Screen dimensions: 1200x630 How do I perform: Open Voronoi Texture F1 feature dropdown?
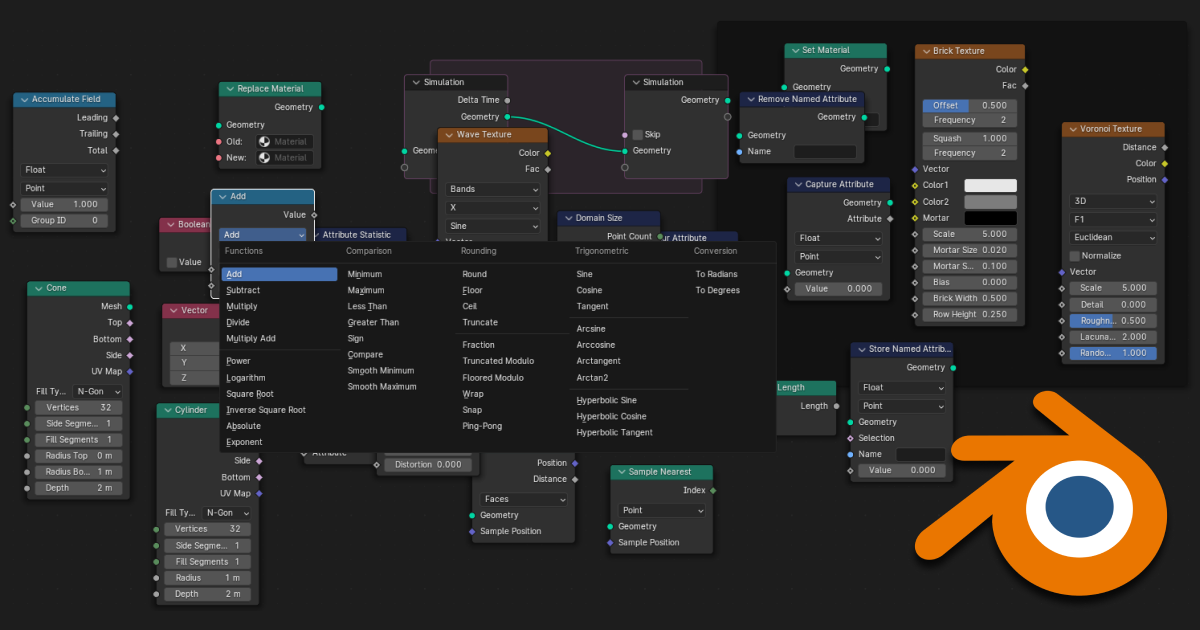[1113, 219]
